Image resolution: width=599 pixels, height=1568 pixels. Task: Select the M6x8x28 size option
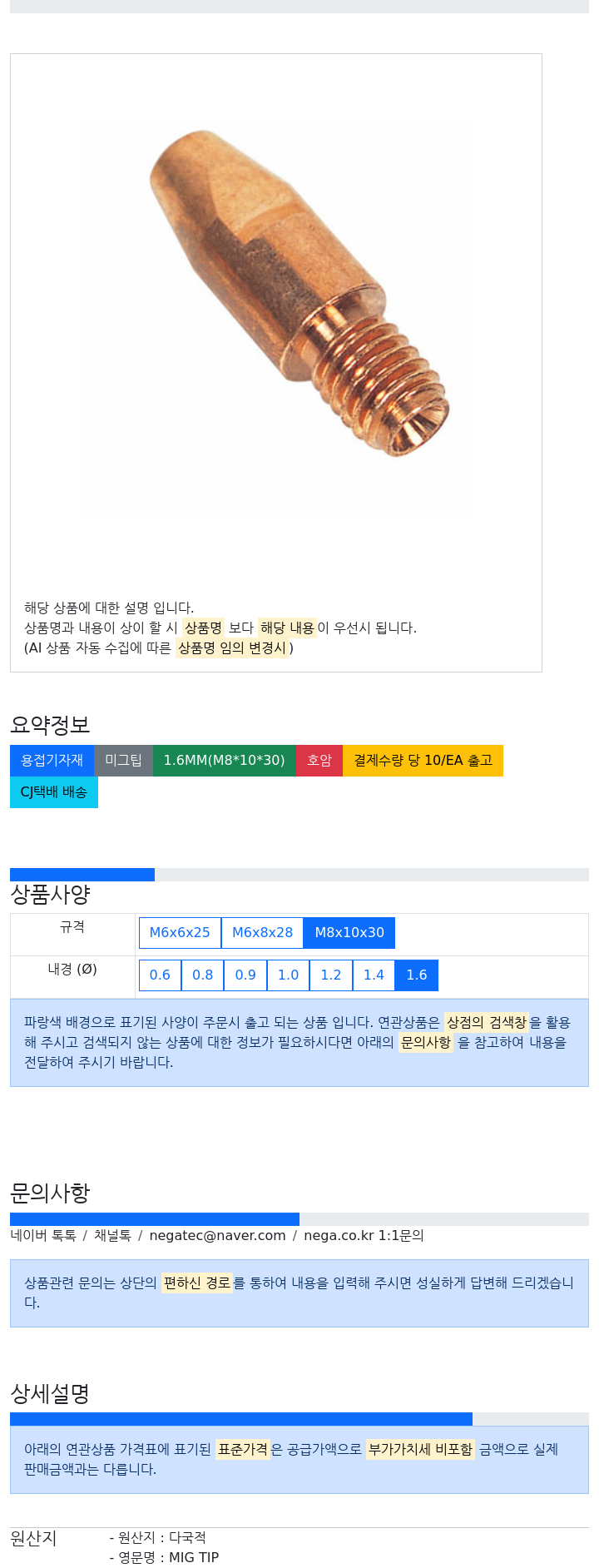pos(262,933)
